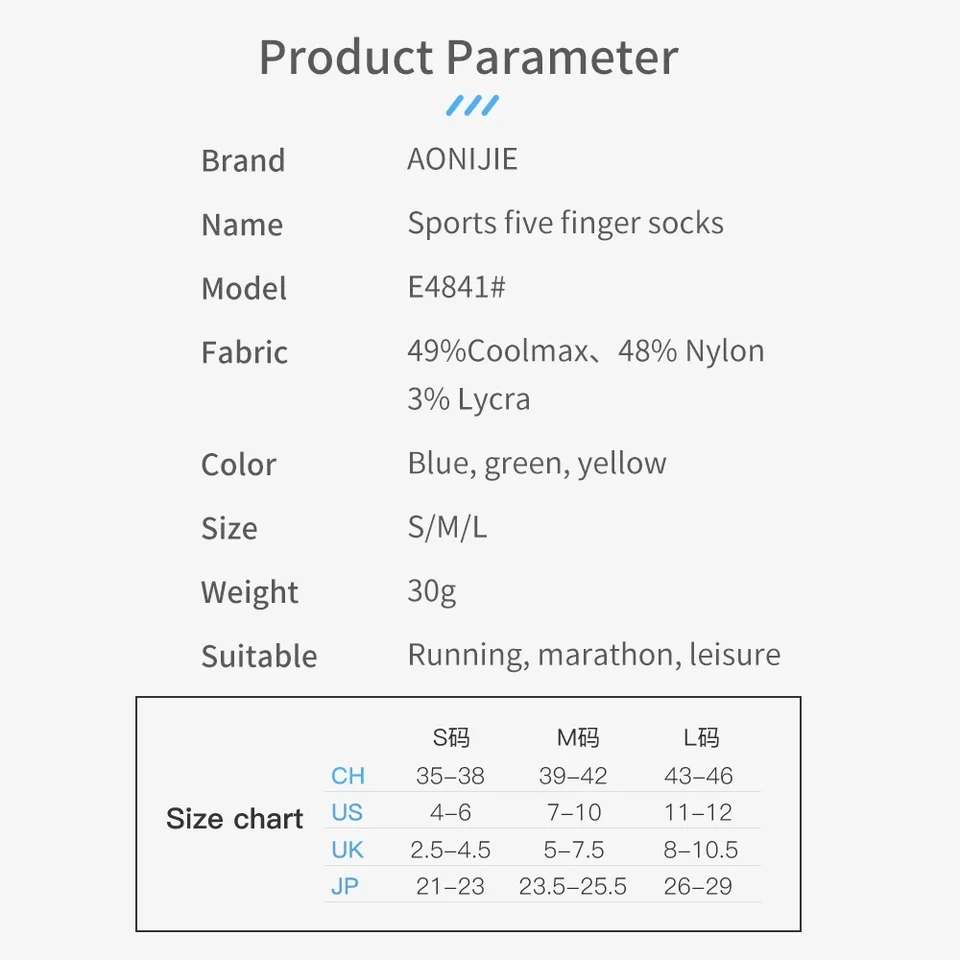Image resolution: width=960 pixels, height=960 pixels.
Task: Click the Running, marathon, leisure text
Action: pos(594,655)
